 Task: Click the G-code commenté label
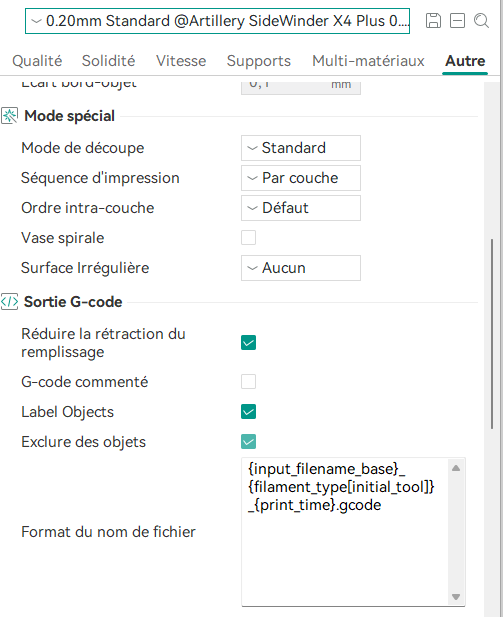tap(85, 382)
